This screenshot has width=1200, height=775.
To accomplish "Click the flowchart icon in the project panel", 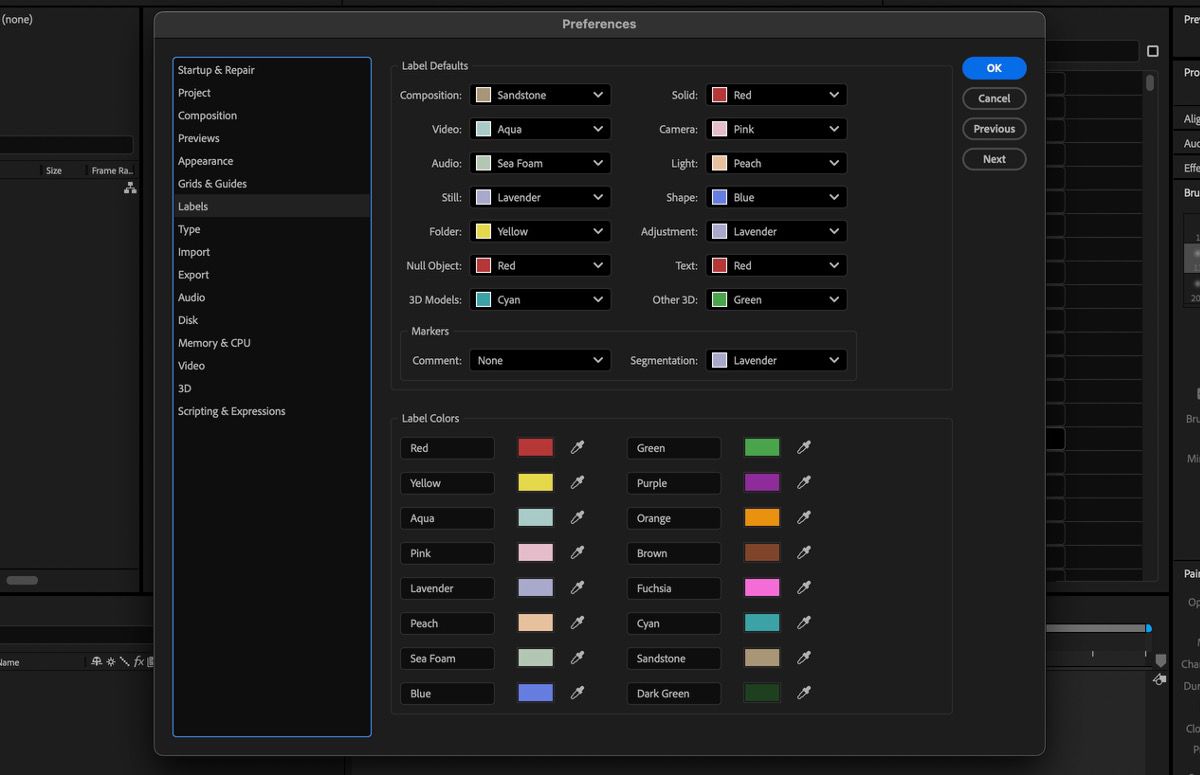I will [130, 187].
